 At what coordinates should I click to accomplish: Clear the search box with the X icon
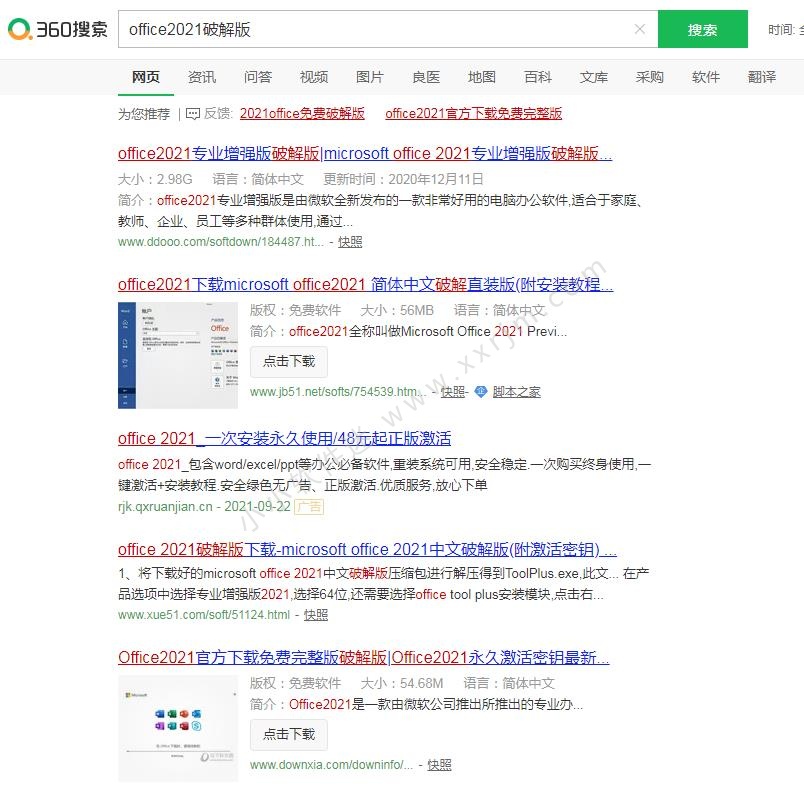[x=639, y=29]
